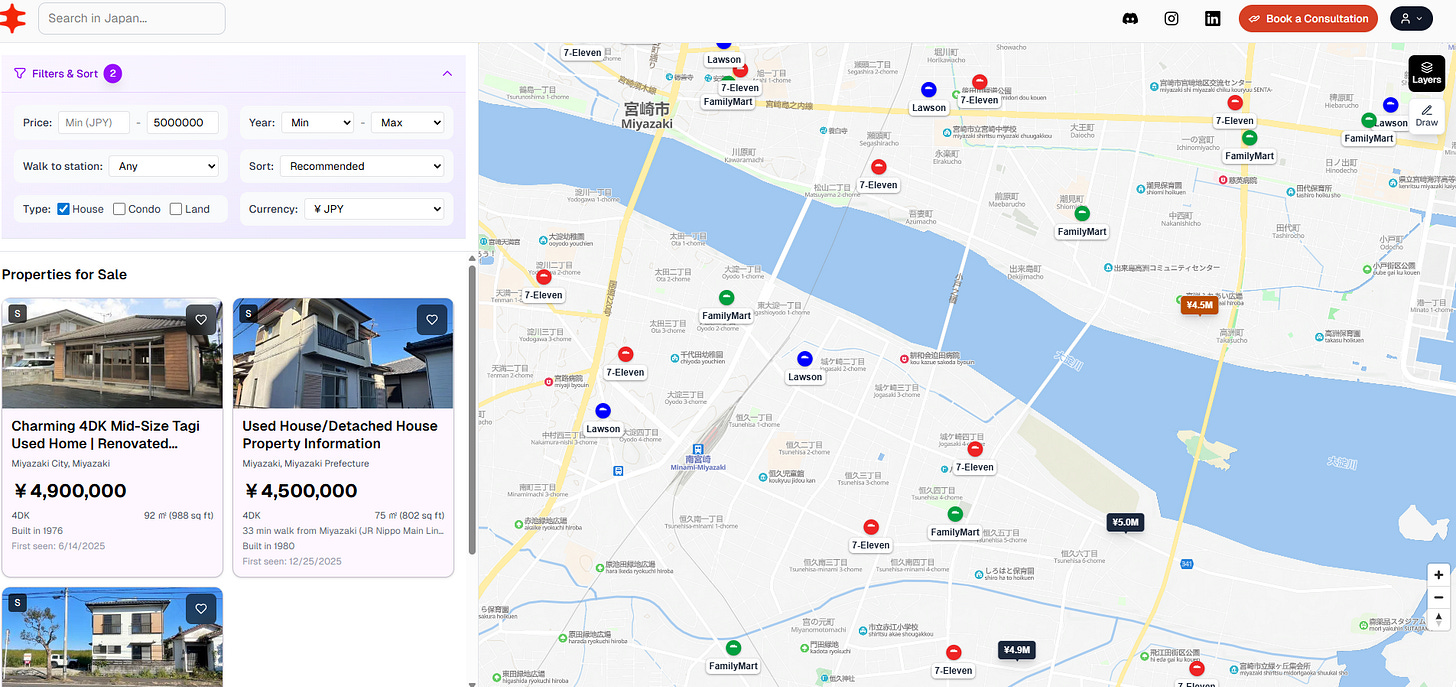The image size is (1456, 687).
Task: Open the Sort Recommended dropdown
Action: pos(362,166)
